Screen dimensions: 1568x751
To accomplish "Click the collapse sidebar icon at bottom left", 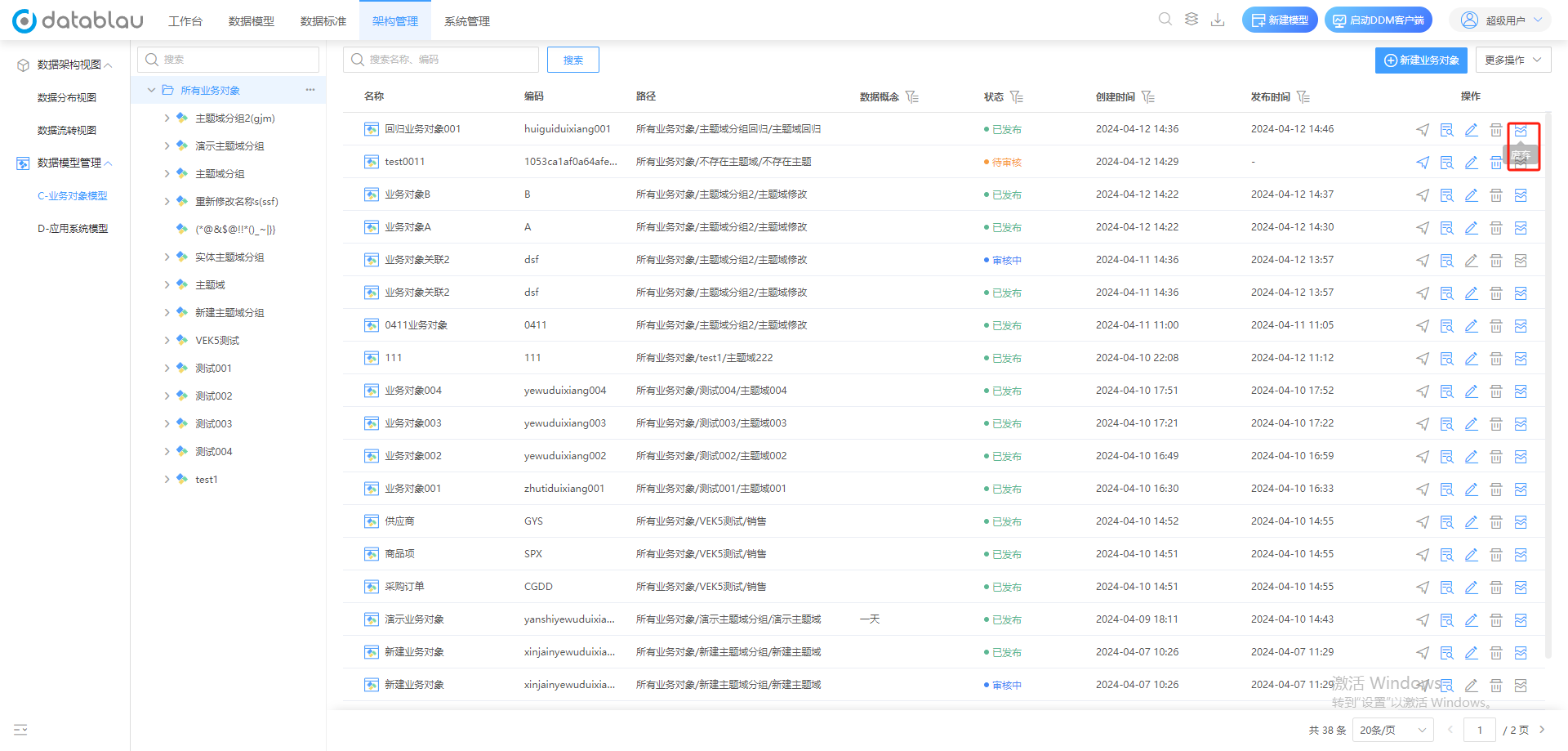I will click(20, 730).
